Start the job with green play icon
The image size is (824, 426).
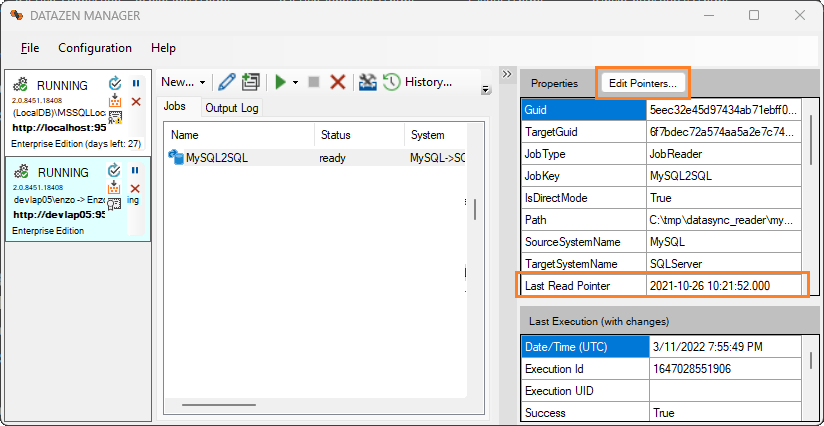(281, 82)
